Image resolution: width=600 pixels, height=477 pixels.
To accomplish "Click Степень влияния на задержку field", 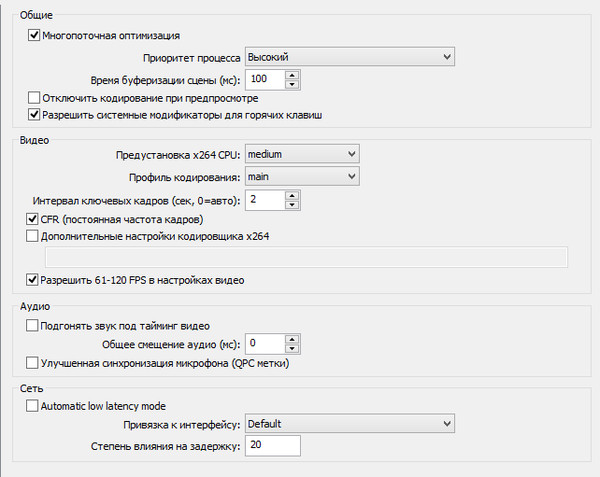I will (273, 446).
